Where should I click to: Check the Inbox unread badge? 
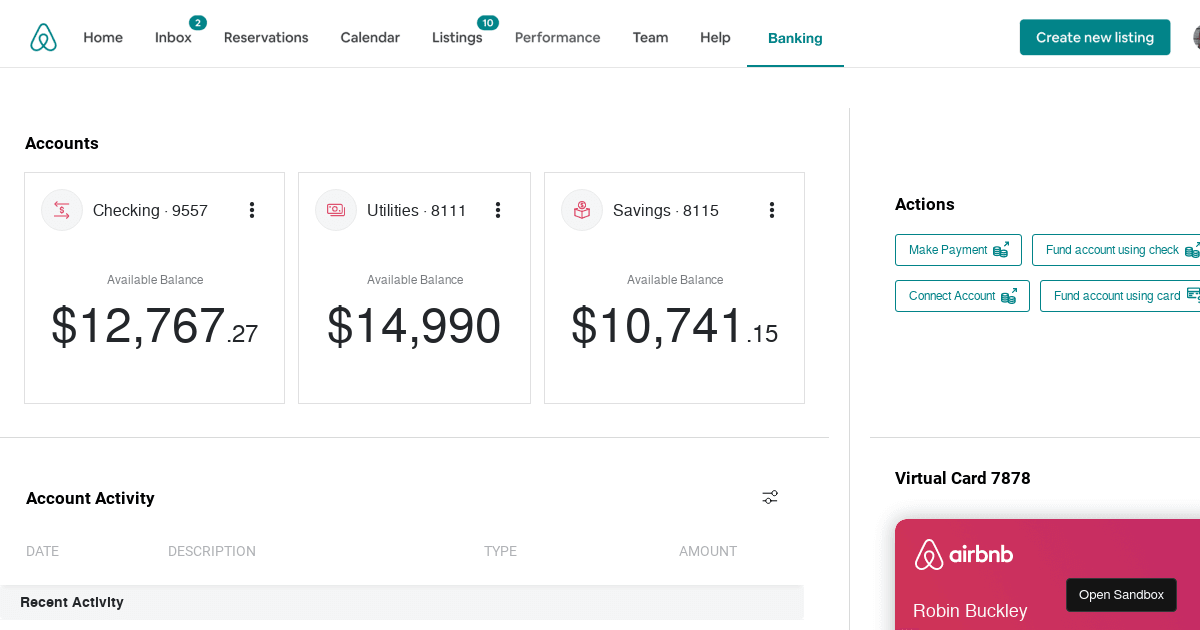(198, 20)
